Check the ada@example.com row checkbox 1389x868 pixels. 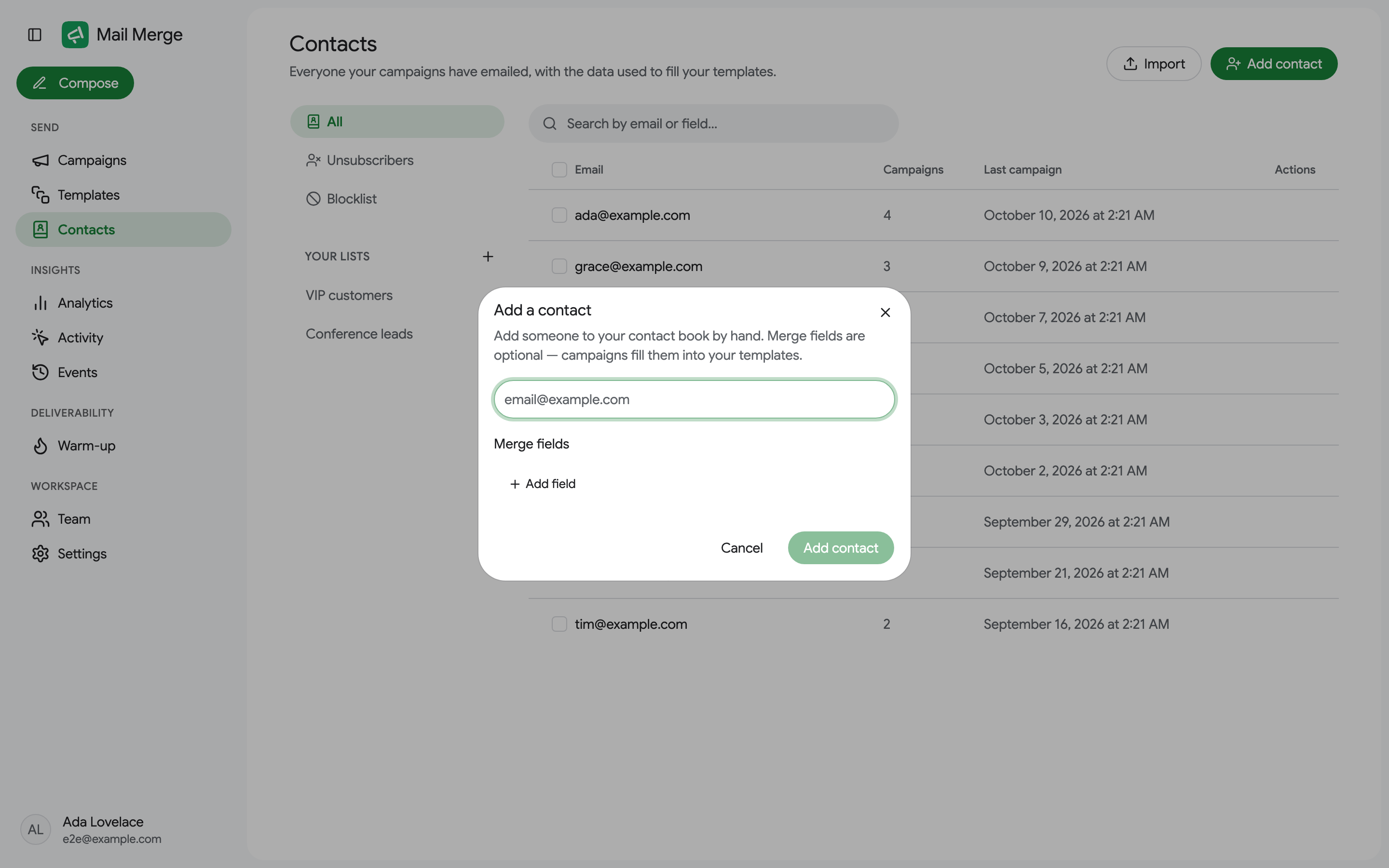559,215
